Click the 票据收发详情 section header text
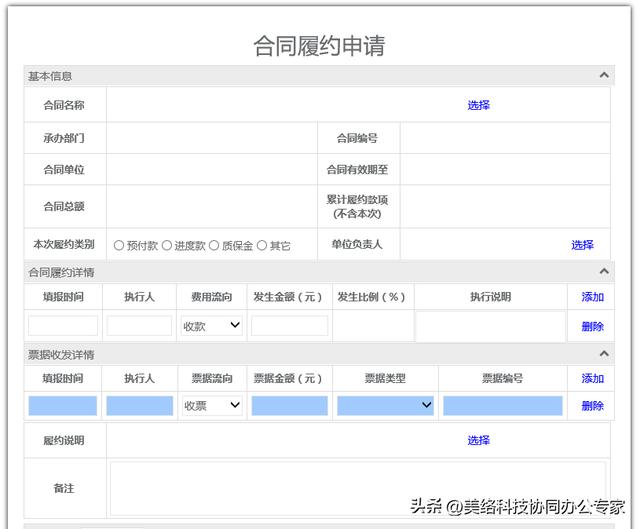This screenshot has height=529, width=640. tap(61, 355)
